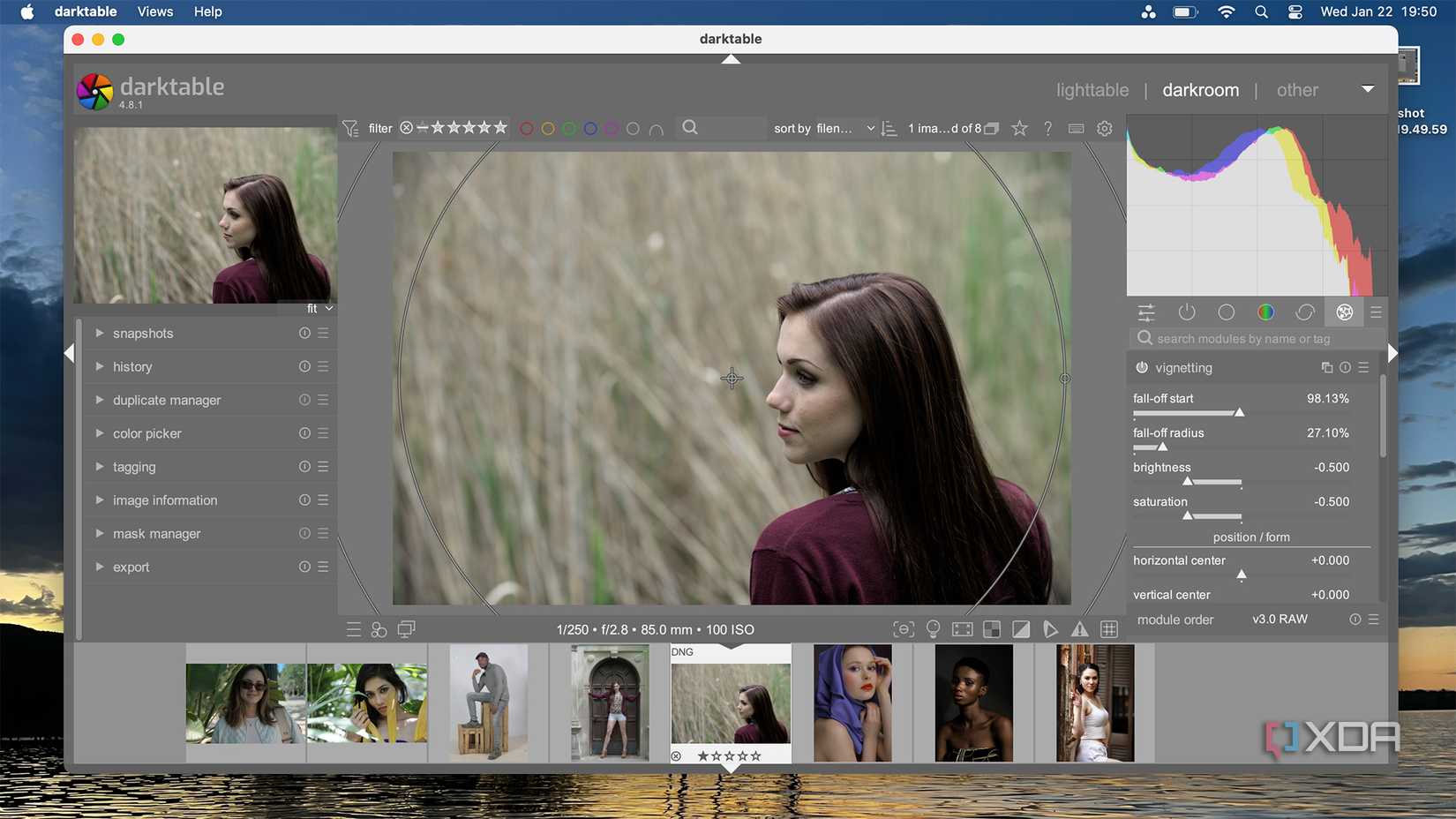The image size is (1456, 819).
Task: Expand the export panel
Action: [131, 567]
